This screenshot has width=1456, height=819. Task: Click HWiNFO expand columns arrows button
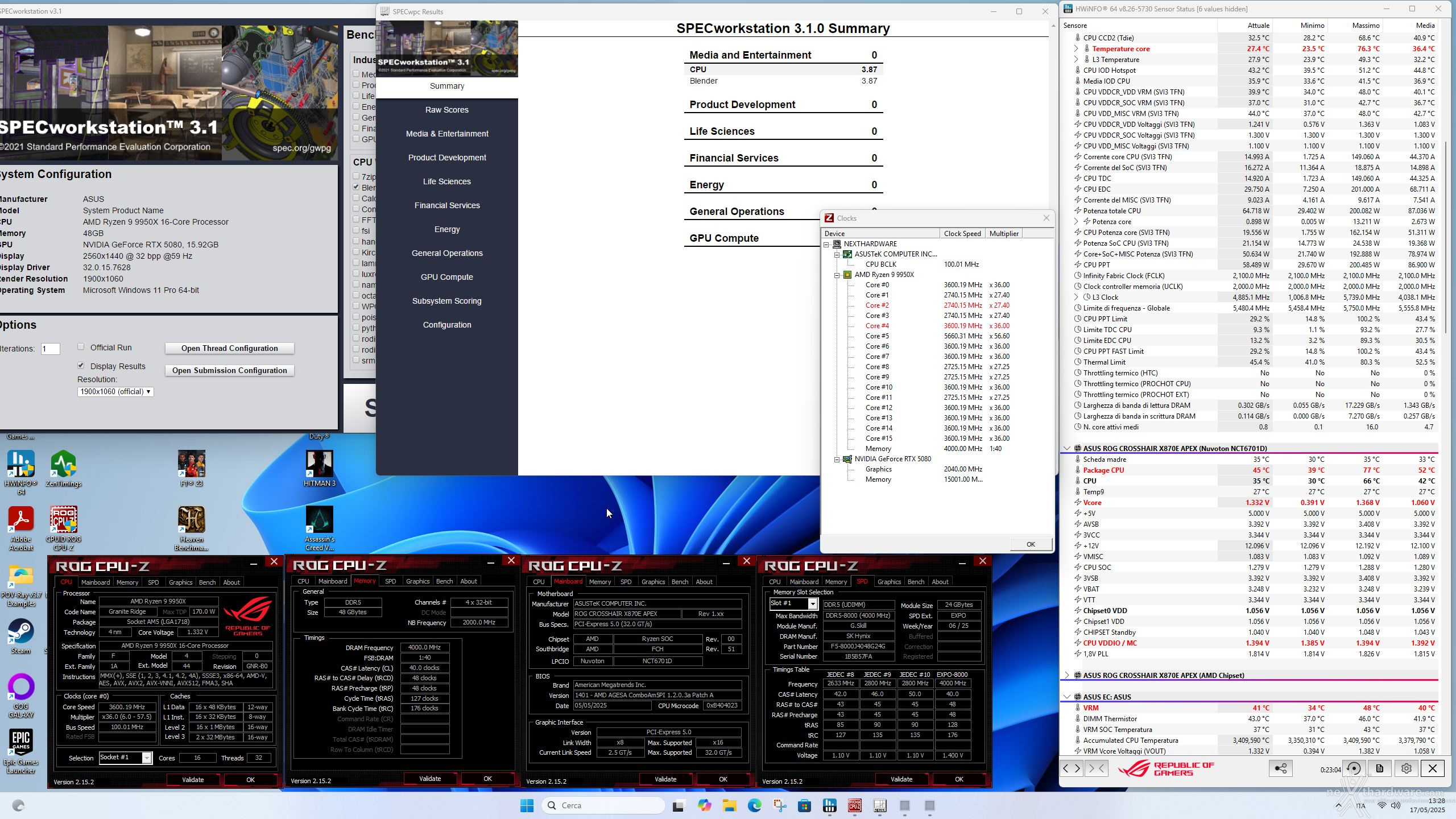[1072, 768]
